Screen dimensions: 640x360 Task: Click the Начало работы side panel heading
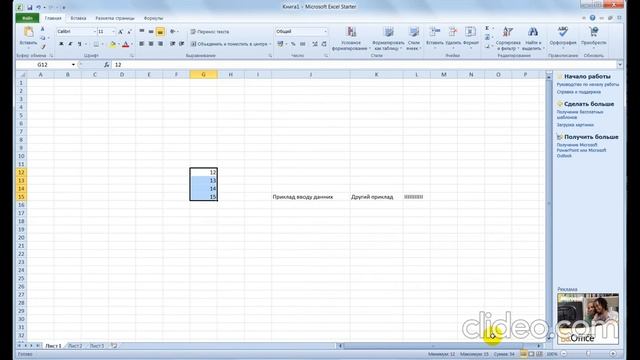(x=587, y=76)
